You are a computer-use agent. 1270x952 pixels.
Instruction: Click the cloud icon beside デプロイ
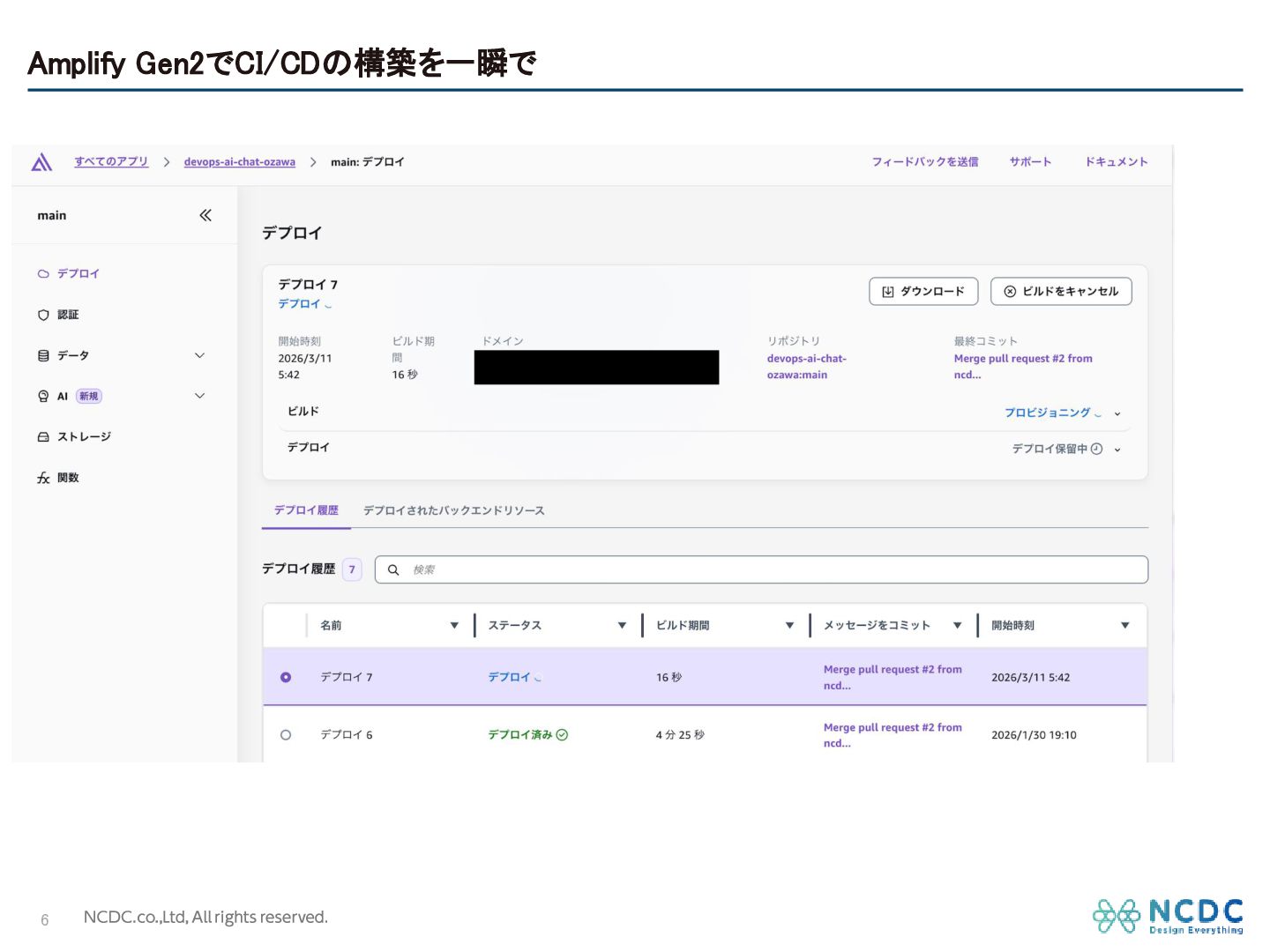click(x=43, y=274)
